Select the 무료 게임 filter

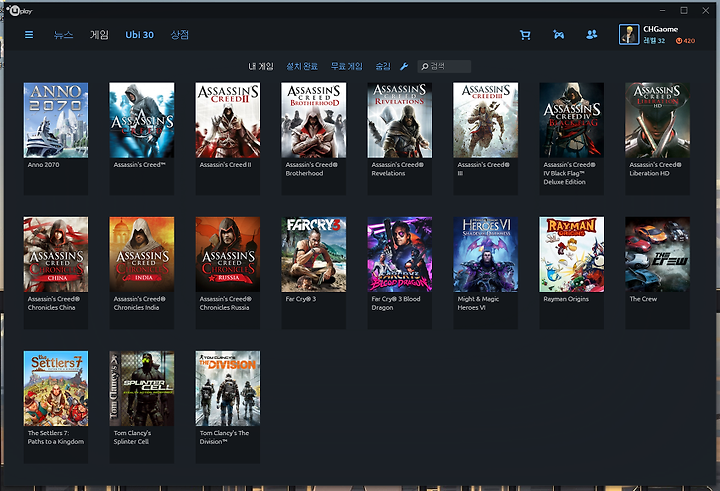coord(347,67)
